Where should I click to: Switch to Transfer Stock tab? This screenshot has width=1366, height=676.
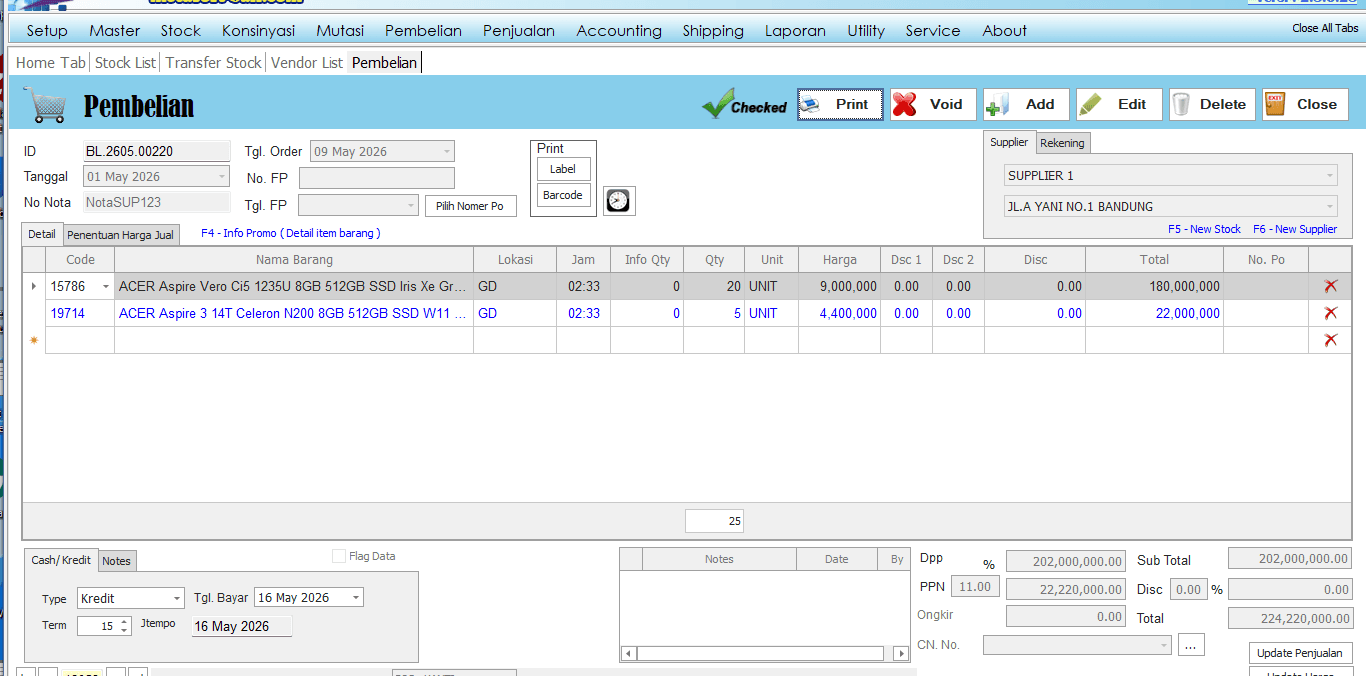213,63
